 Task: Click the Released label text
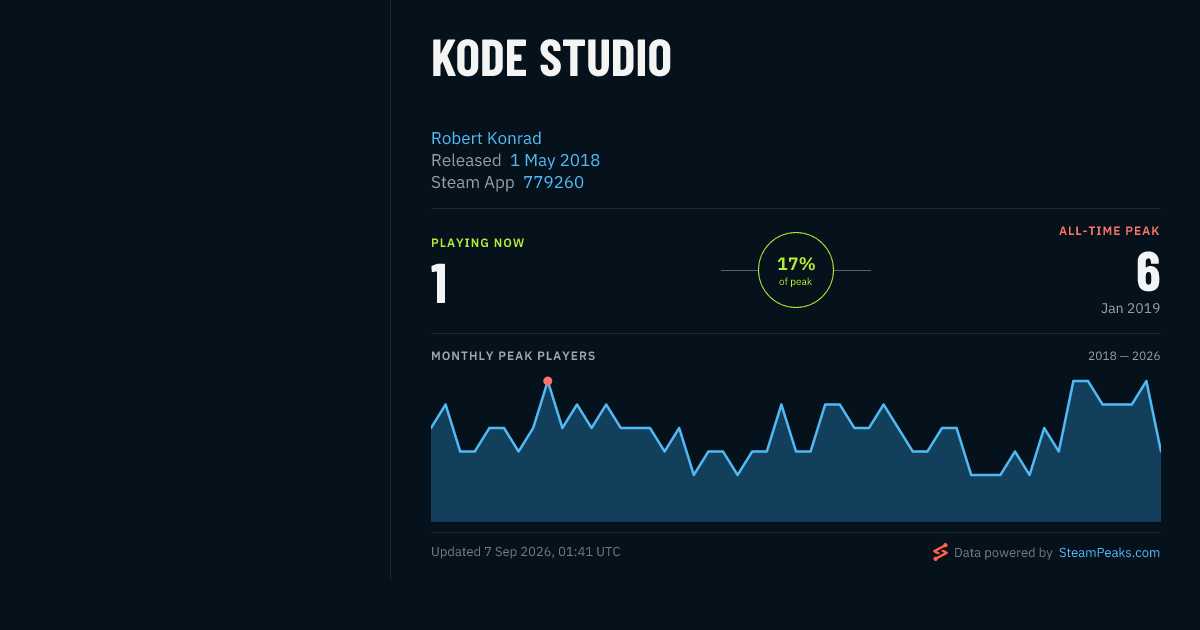point(466,160)
